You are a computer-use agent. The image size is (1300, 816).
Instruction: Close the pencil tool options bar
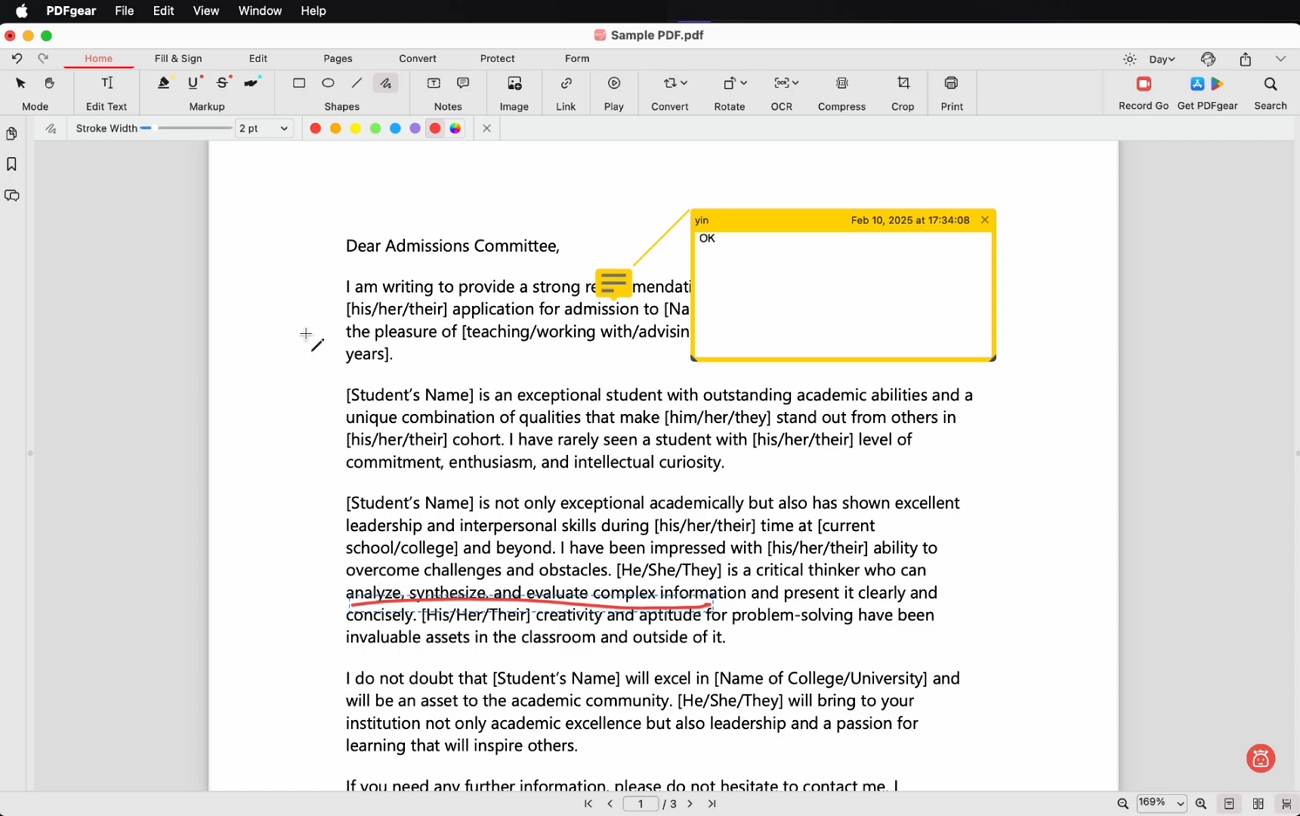click(487, 129)
